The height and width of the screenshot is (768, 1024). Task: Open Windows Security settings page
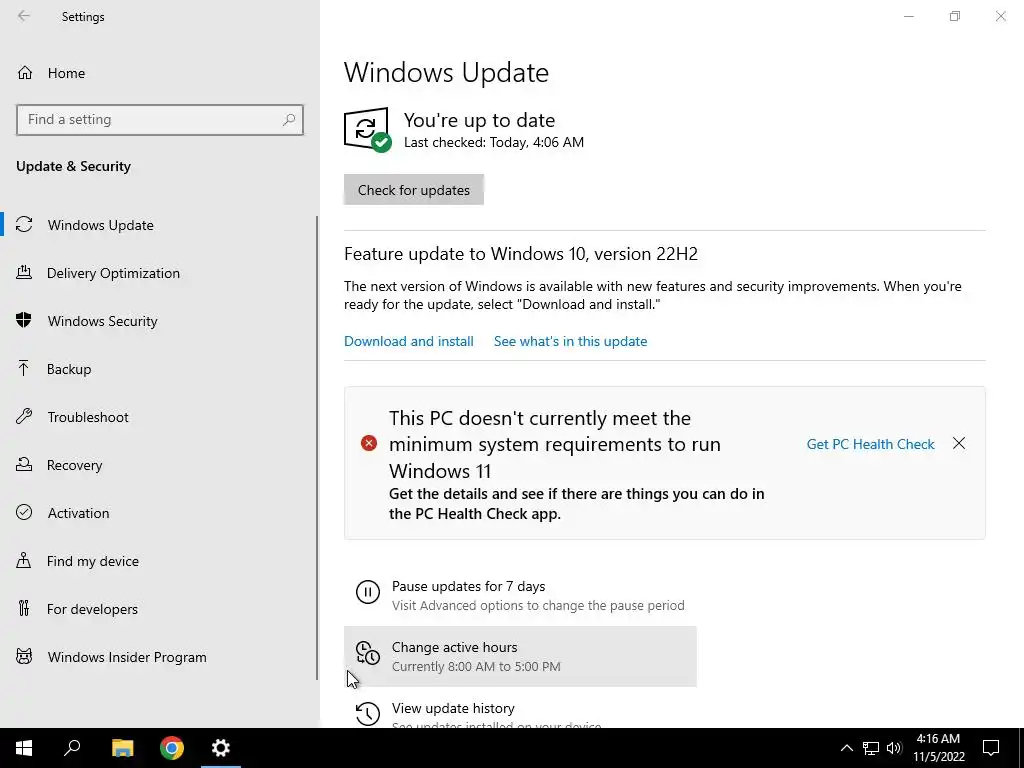(103, 321)
